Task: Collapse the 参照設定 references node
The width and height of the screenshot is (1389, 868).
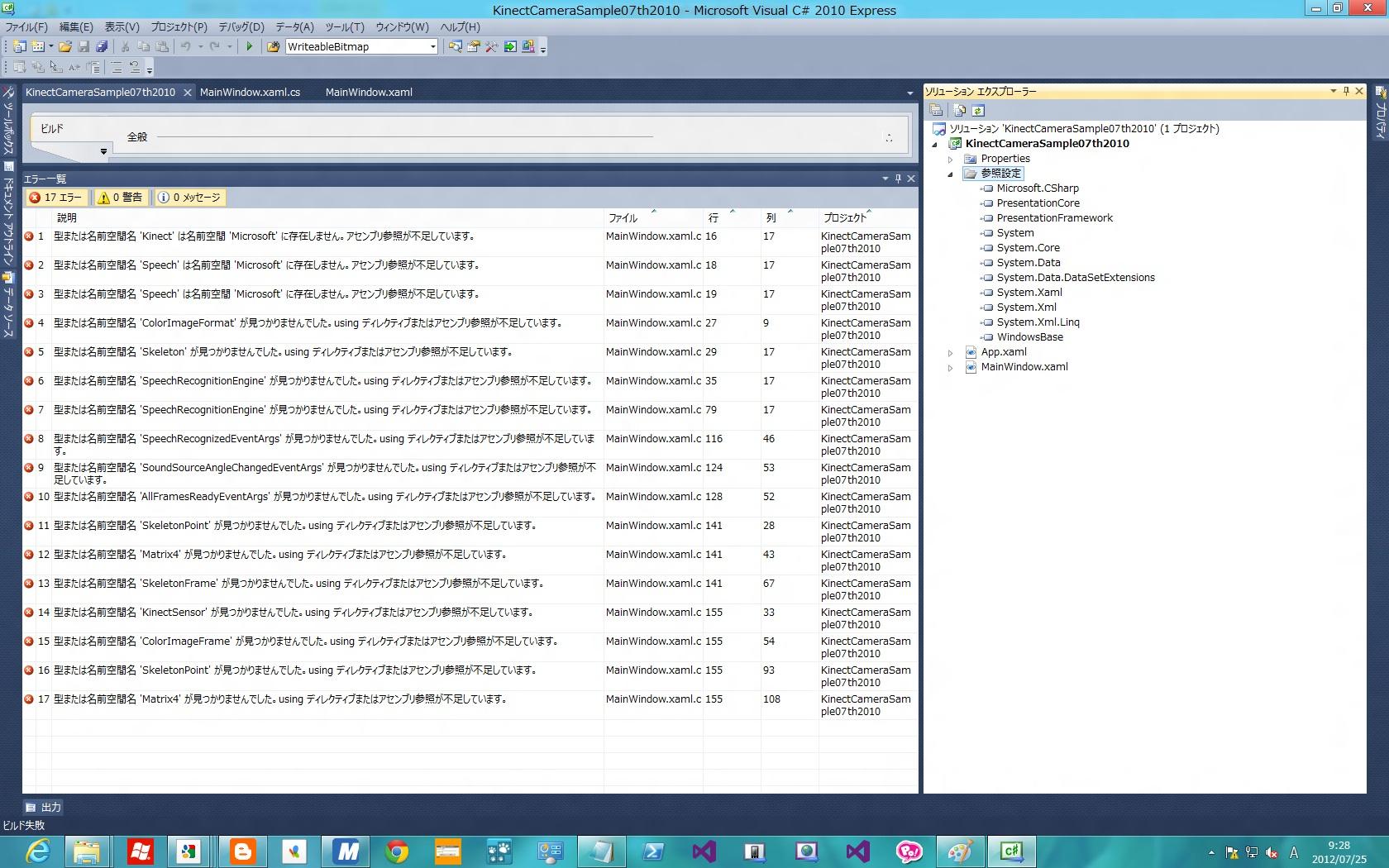Action: [951, 174]
